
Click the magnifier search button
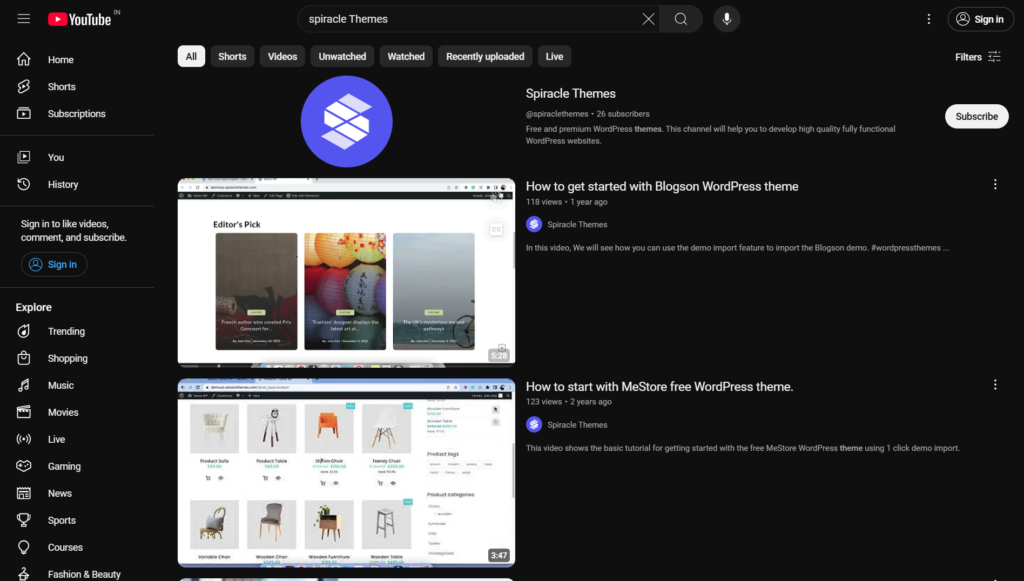point(680,19)
